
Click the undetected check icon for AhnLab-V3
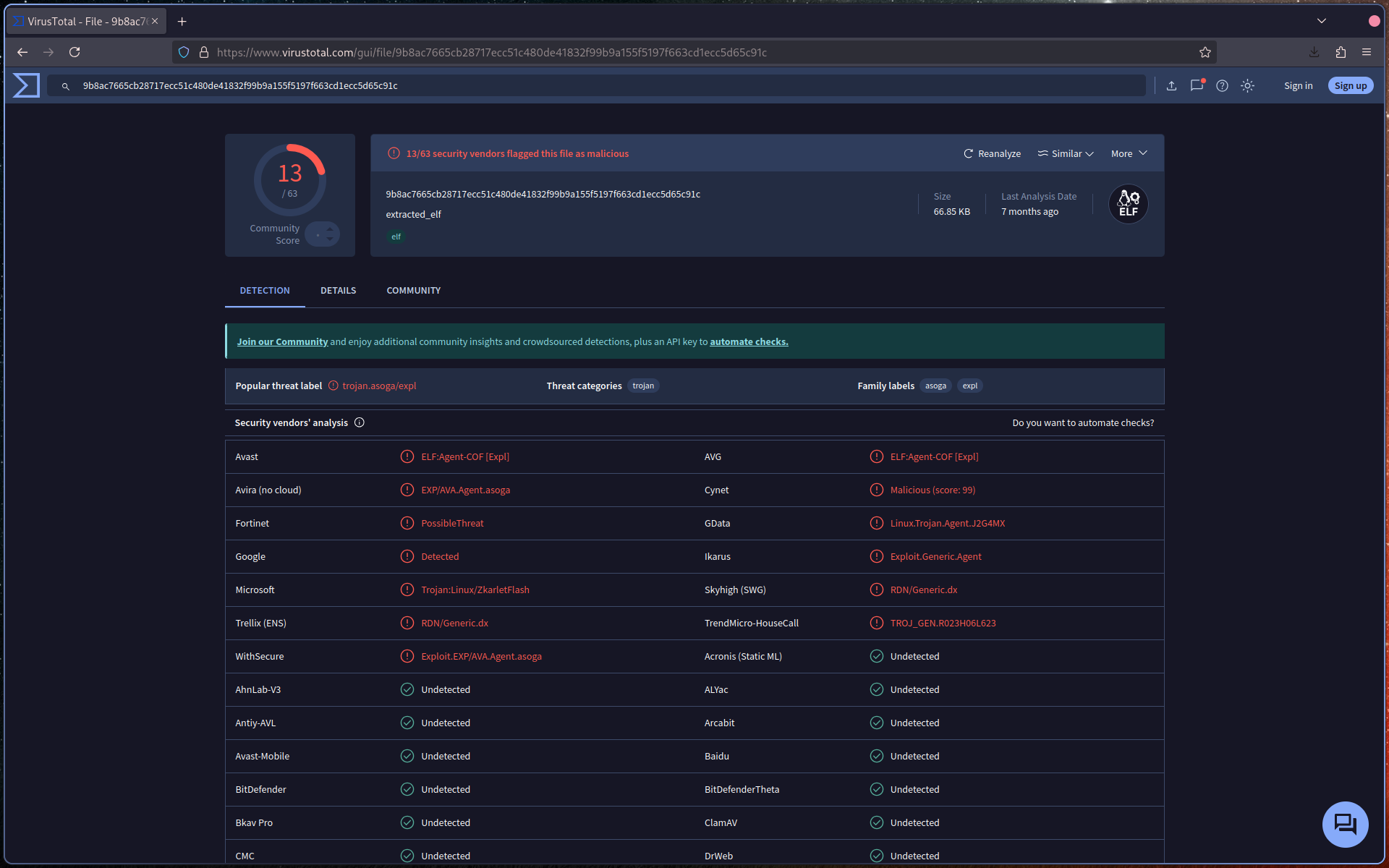407,689
